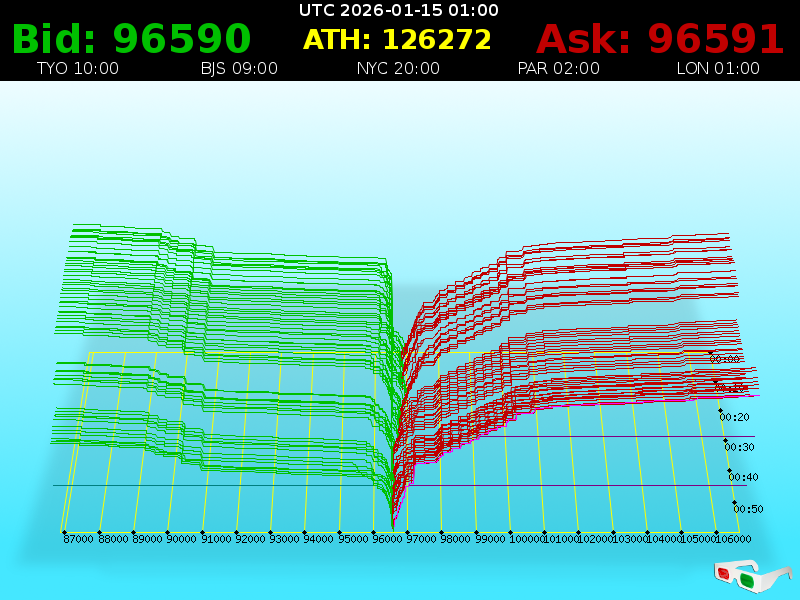Image resolution: width=800 pixels, height=600 pixels.
Task: Click the 00:00 time axis marker
Action: pos(725,359)
